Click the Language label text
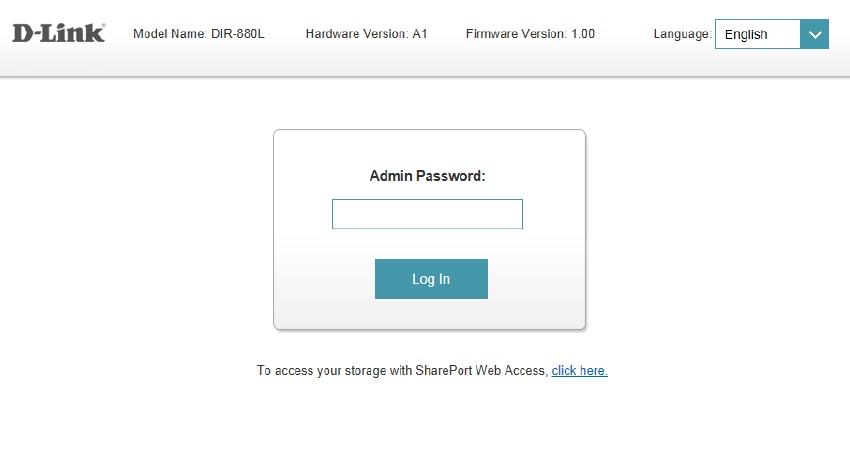 tap(682, 34)
